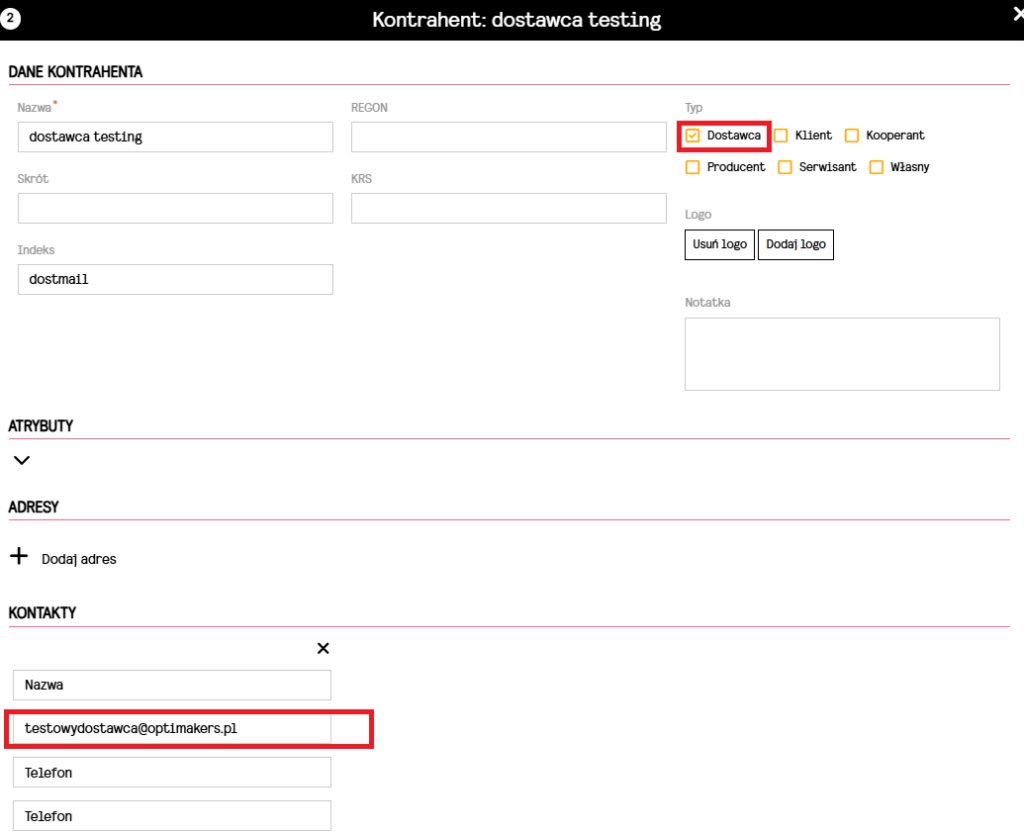Screen dimensions: 1024x832
Task: Click the plus icon beside Dodaj adres
Action: (x=19, y=558)
